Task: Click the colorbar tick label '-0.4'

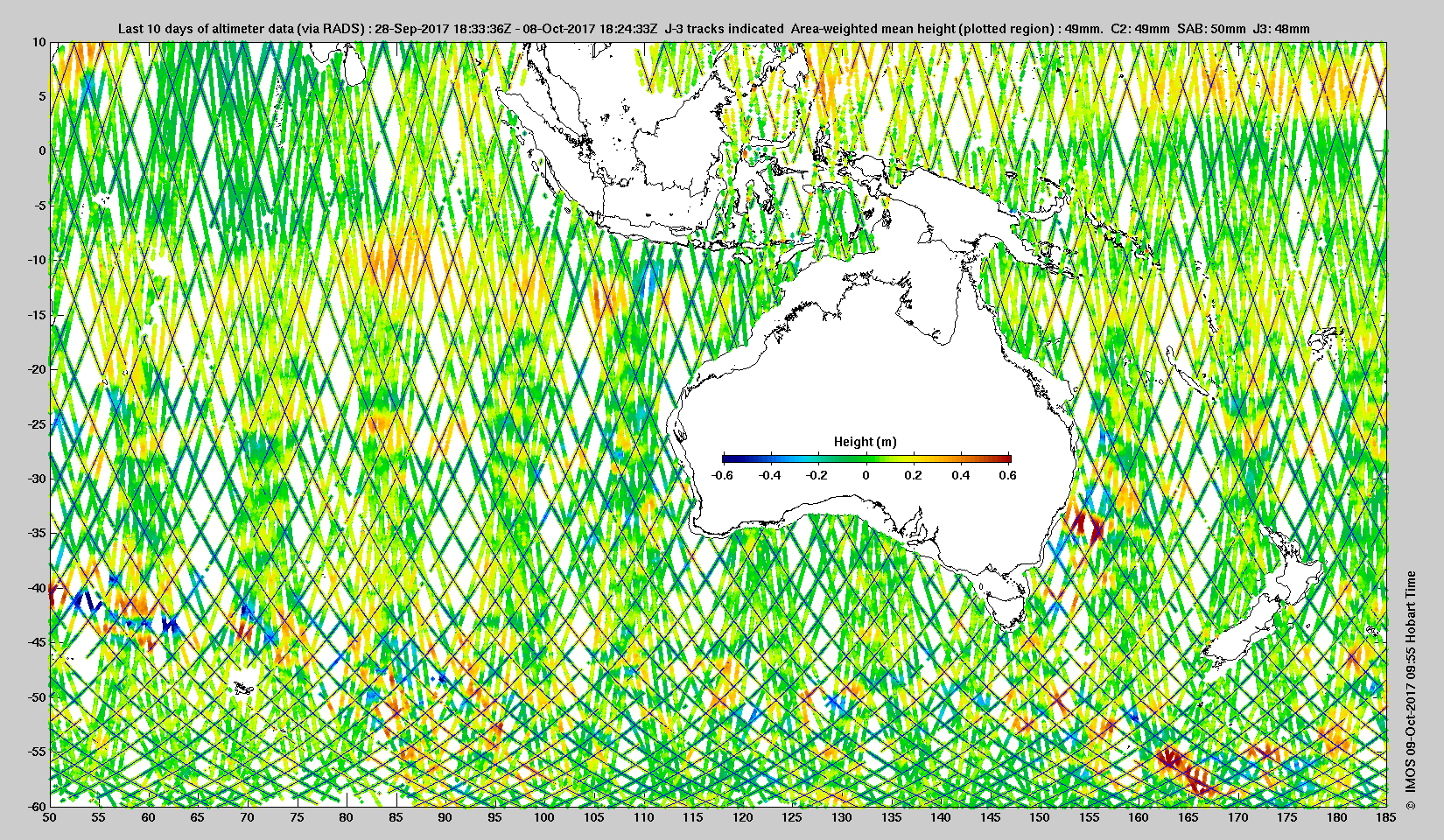Action: pos(769,475)
